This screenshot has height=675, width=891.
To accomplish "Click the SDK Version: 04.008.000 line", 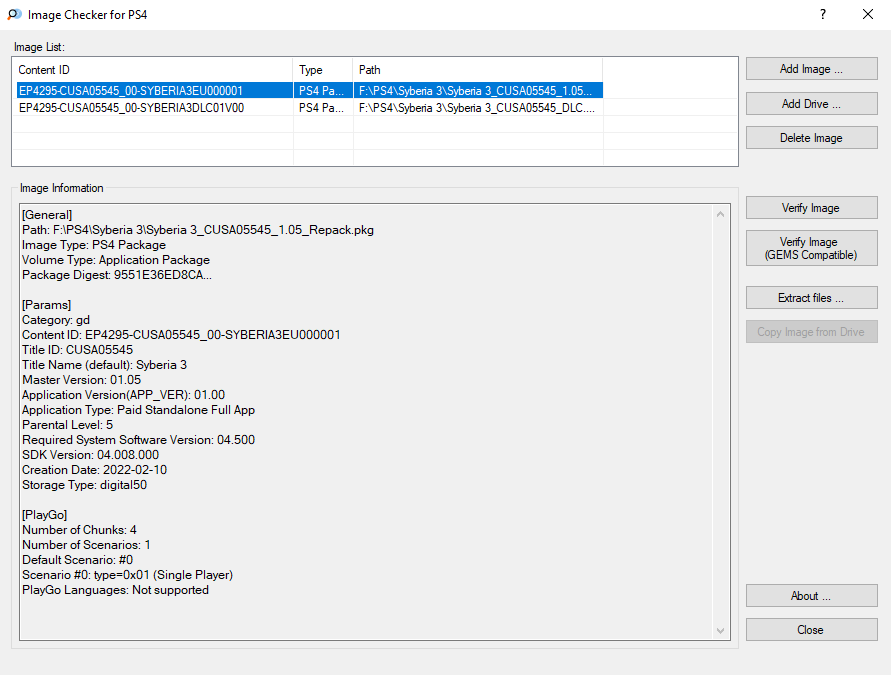I will (90, 455).
